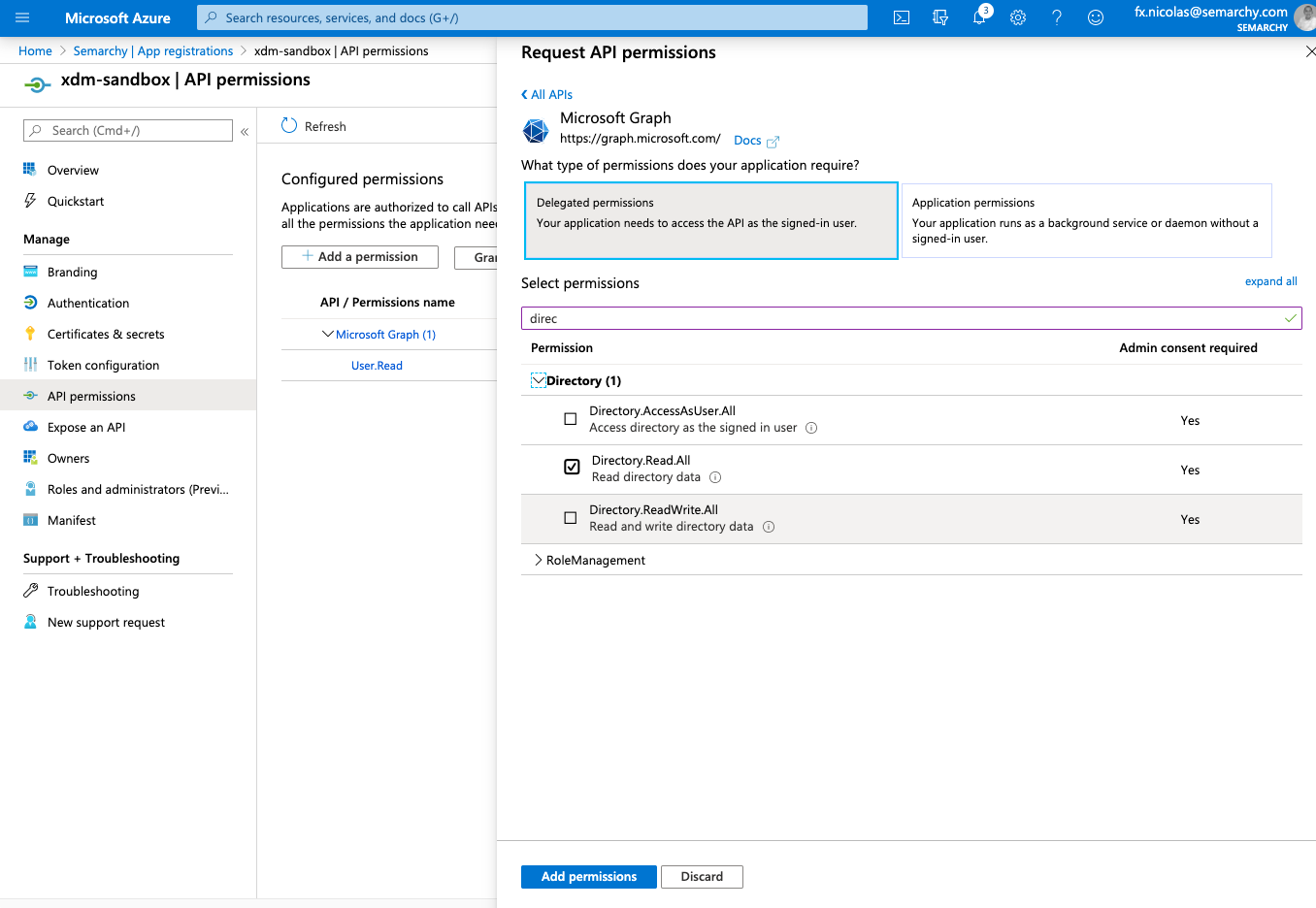Open the Help question mark icon

[1057, 17]
